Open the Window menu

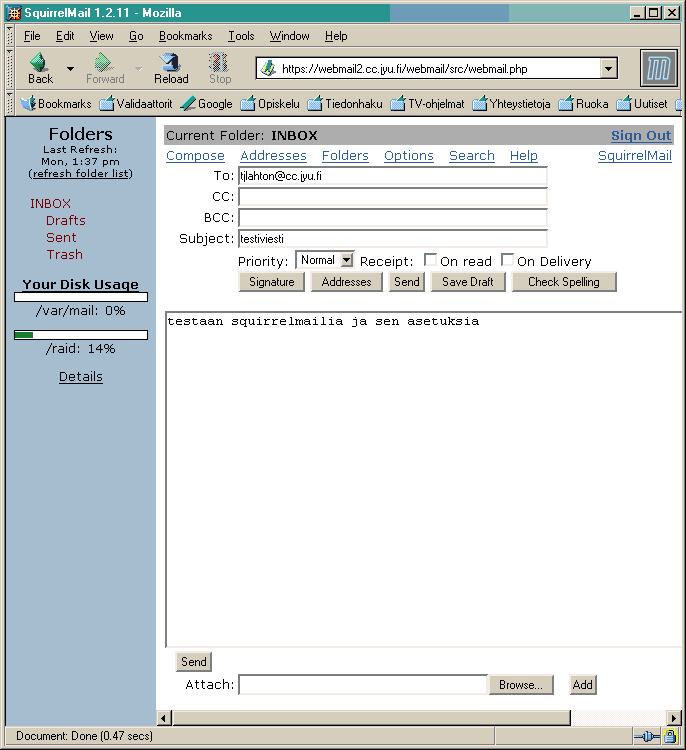289,36
